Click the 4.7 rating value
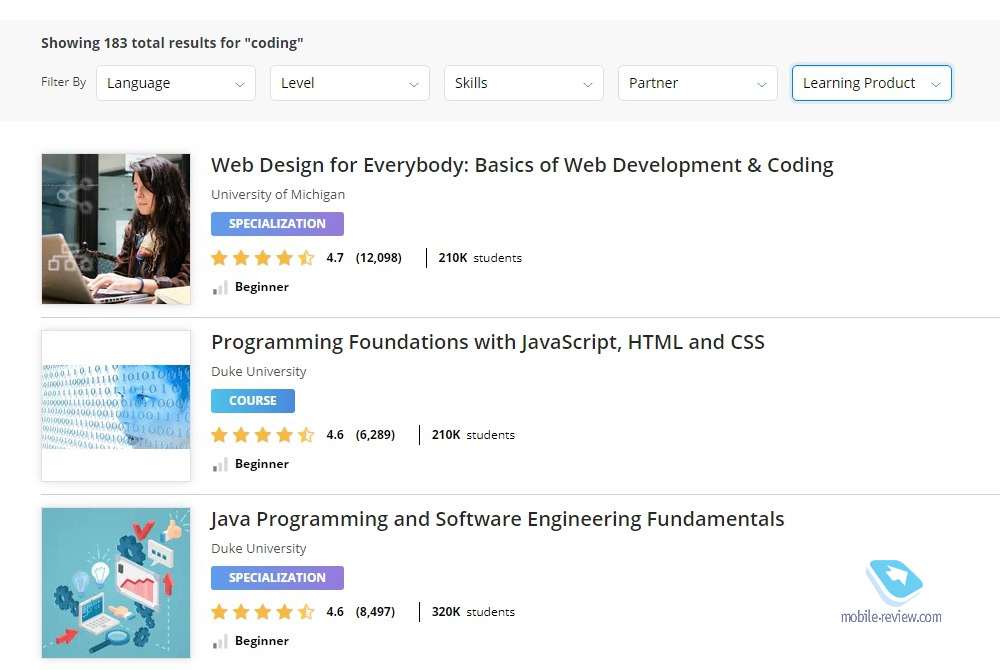 335,258
